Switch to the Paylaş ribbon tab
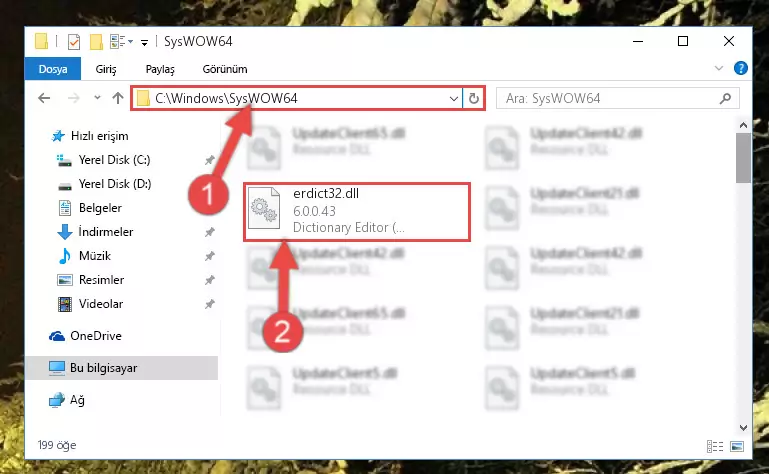 pos(160,69)
